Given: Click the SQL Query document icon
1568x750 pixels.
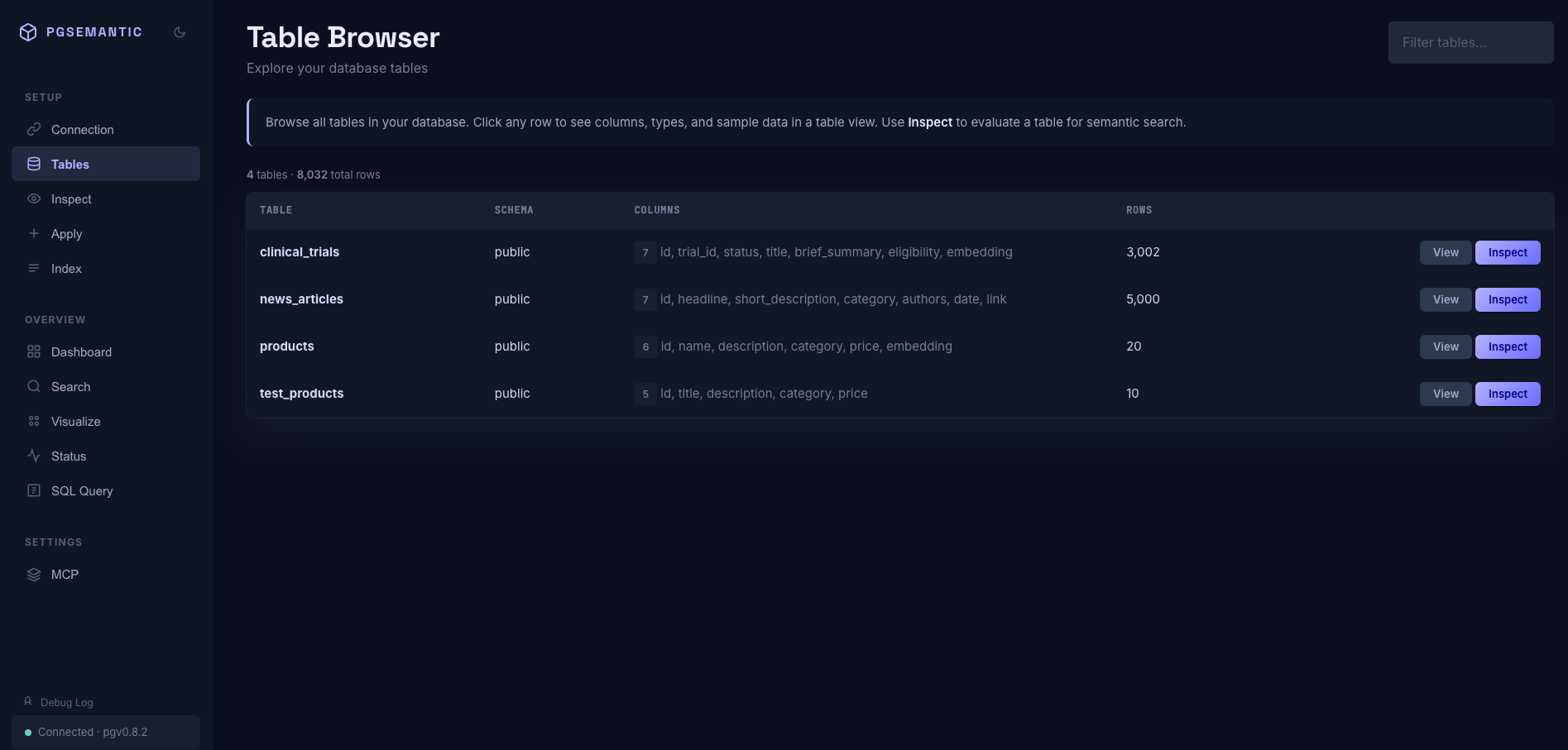Looking at the screenshot, I should (x=33, y=490).
